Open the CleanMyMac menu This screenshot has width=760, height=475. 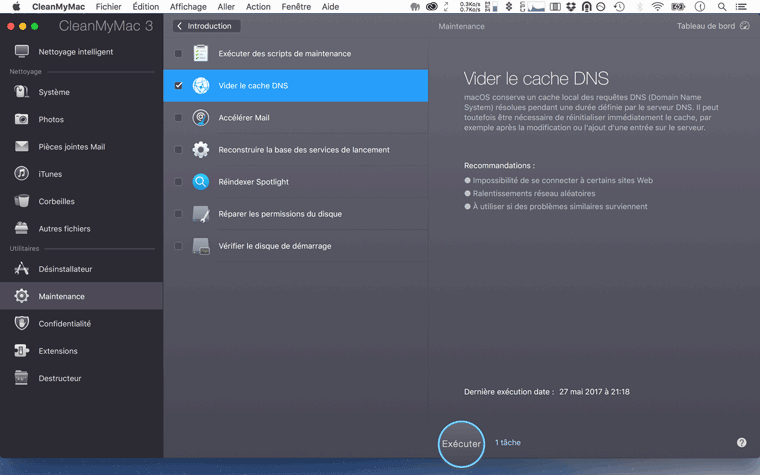click(x=59, y=7)
